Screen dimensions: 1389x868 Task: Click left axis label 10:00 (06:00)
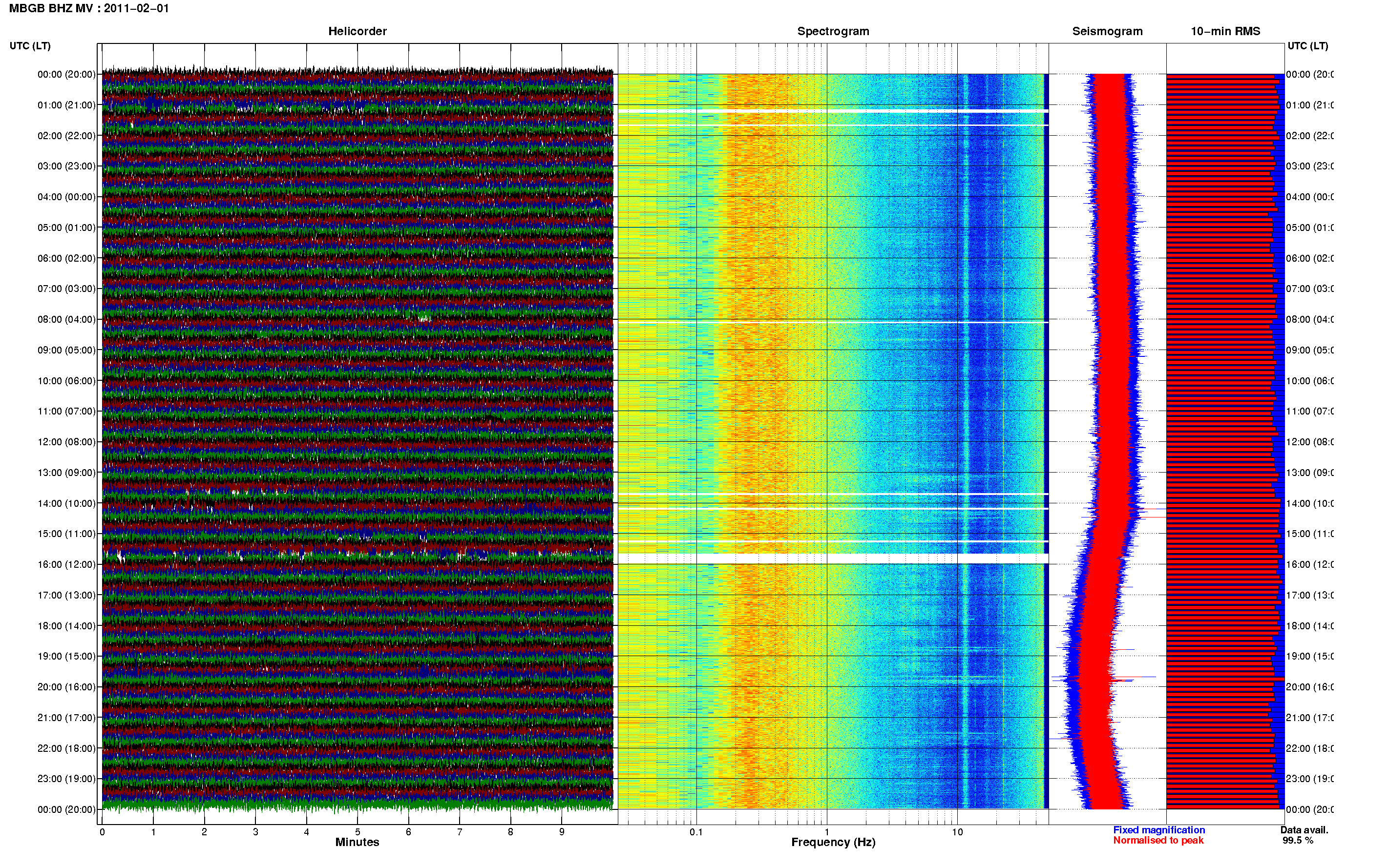pyautogui.click(x=66, y=381)
